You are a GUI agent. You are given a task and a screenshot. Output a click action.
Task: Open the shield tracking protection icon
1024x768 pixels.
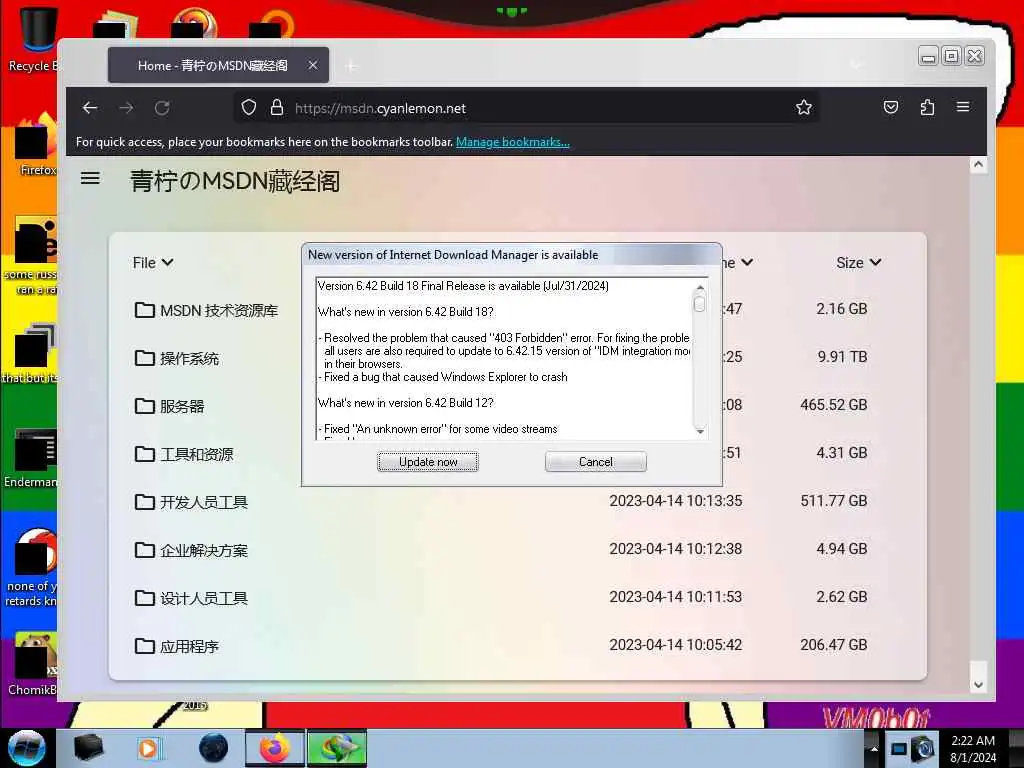[x=249, y=108]
